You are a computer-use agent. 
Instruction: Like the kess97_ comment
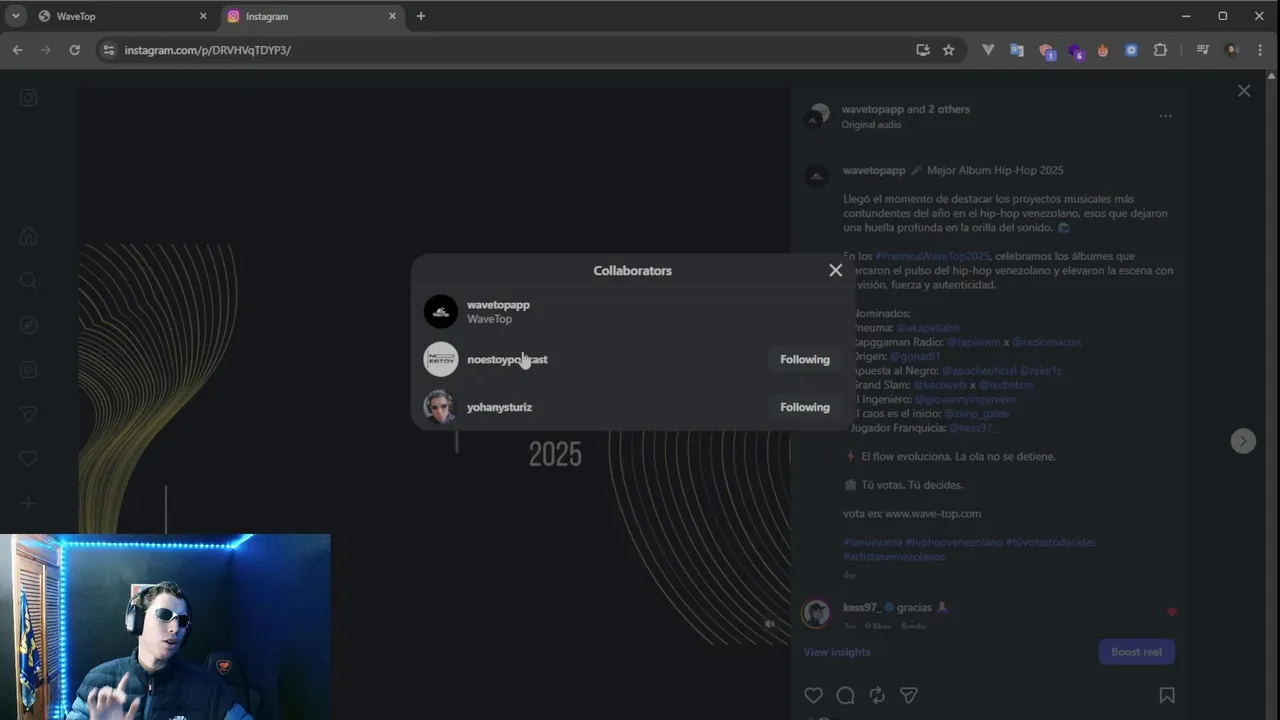(1172, 612)
